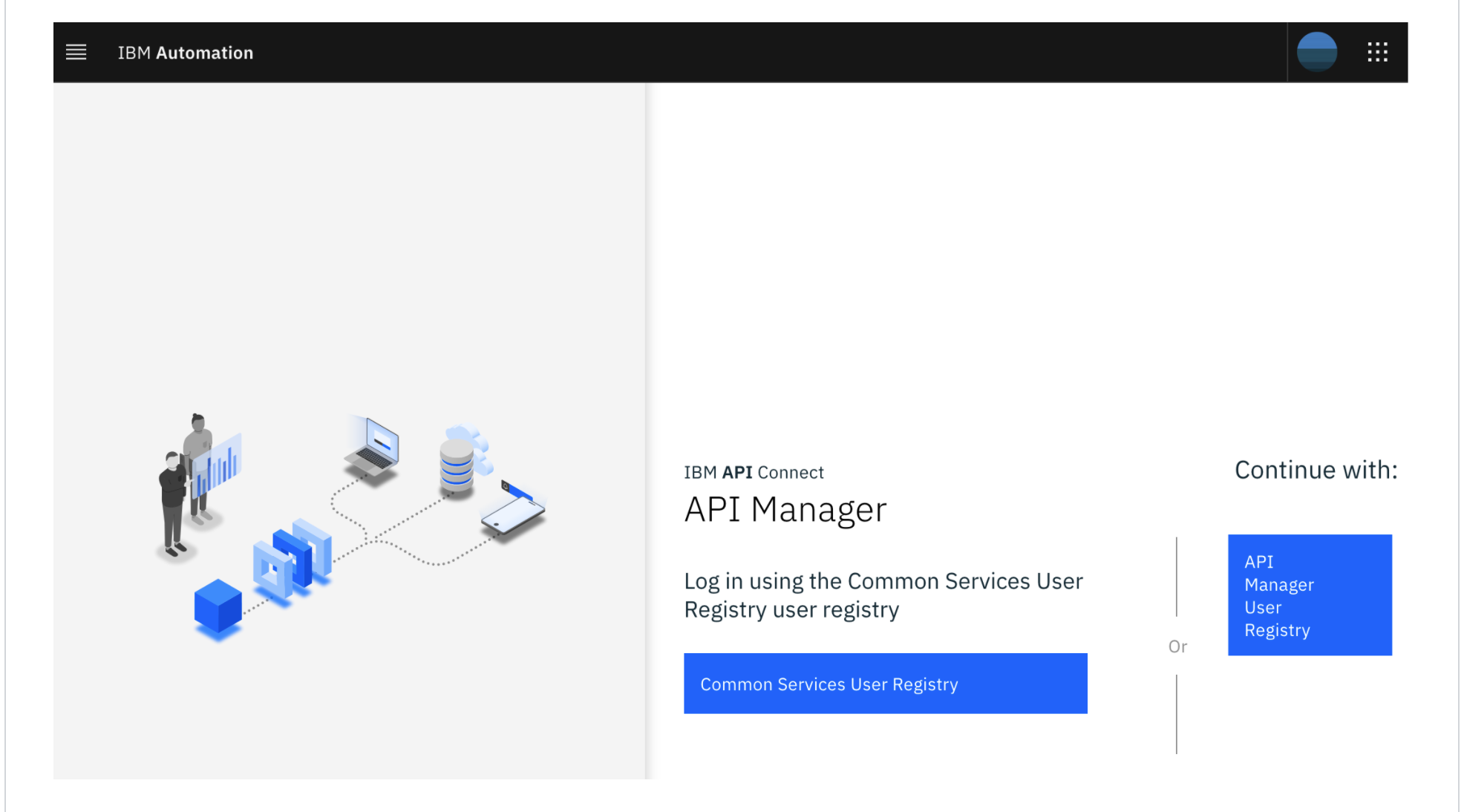Click the Or separator between login options
1464x812 pixels.
1177,646
